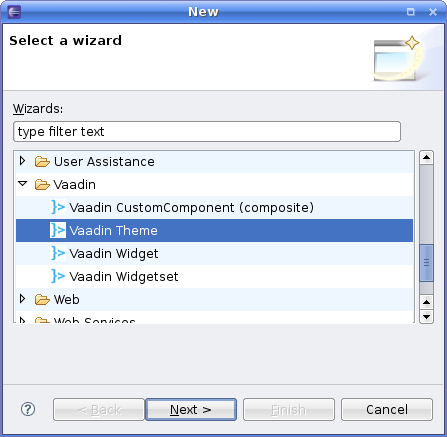Click the Eclipse icon in title bar
The height and width of the screenshot is (437, 447).
click(x=14, y=12)
